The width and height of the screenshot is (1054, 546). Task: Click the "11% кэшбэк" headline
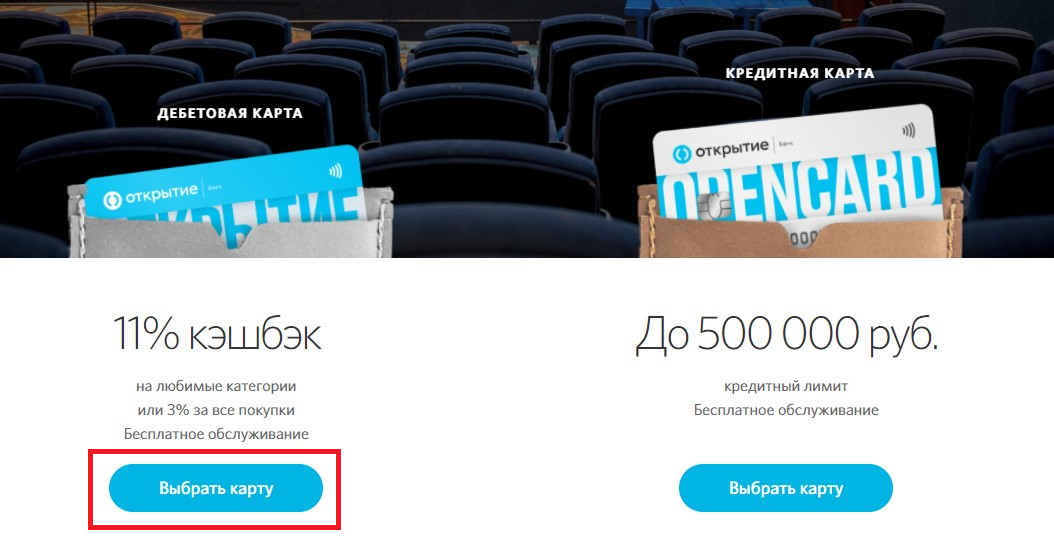click(x=216, y=334)
